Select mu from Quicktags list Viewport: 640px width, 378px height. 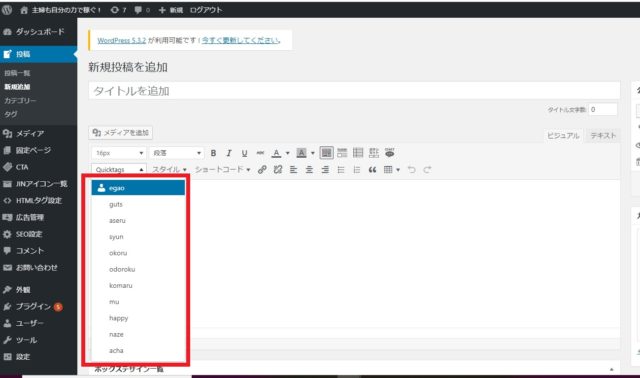(138, 302)
